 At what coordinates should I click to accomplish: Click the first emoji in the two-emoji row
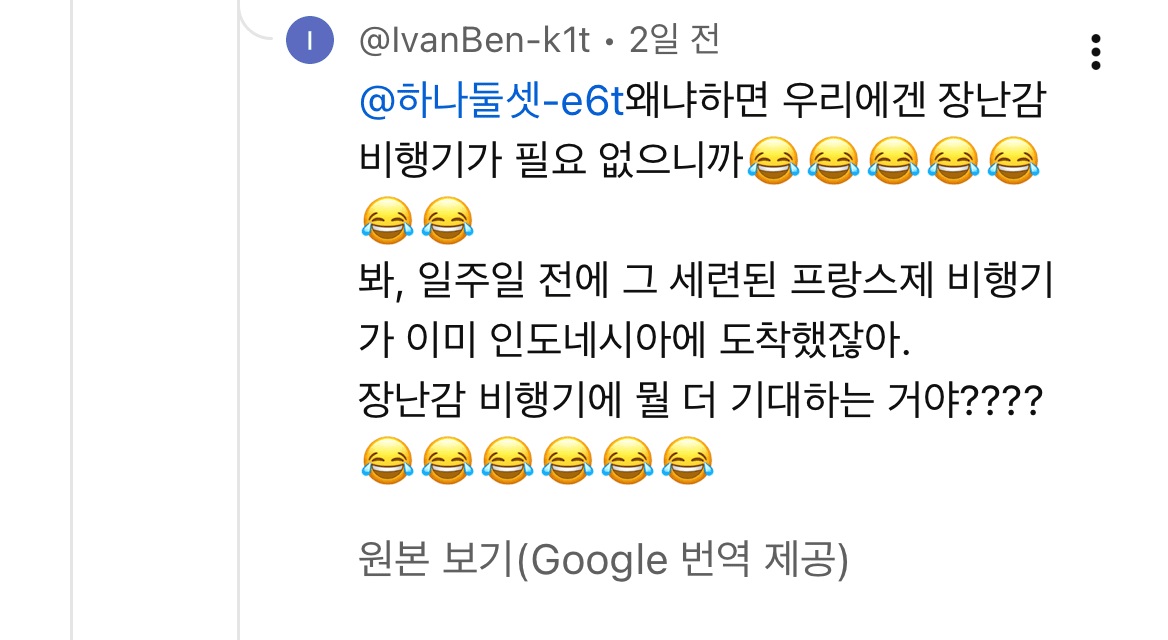click(x=387, y=221)
